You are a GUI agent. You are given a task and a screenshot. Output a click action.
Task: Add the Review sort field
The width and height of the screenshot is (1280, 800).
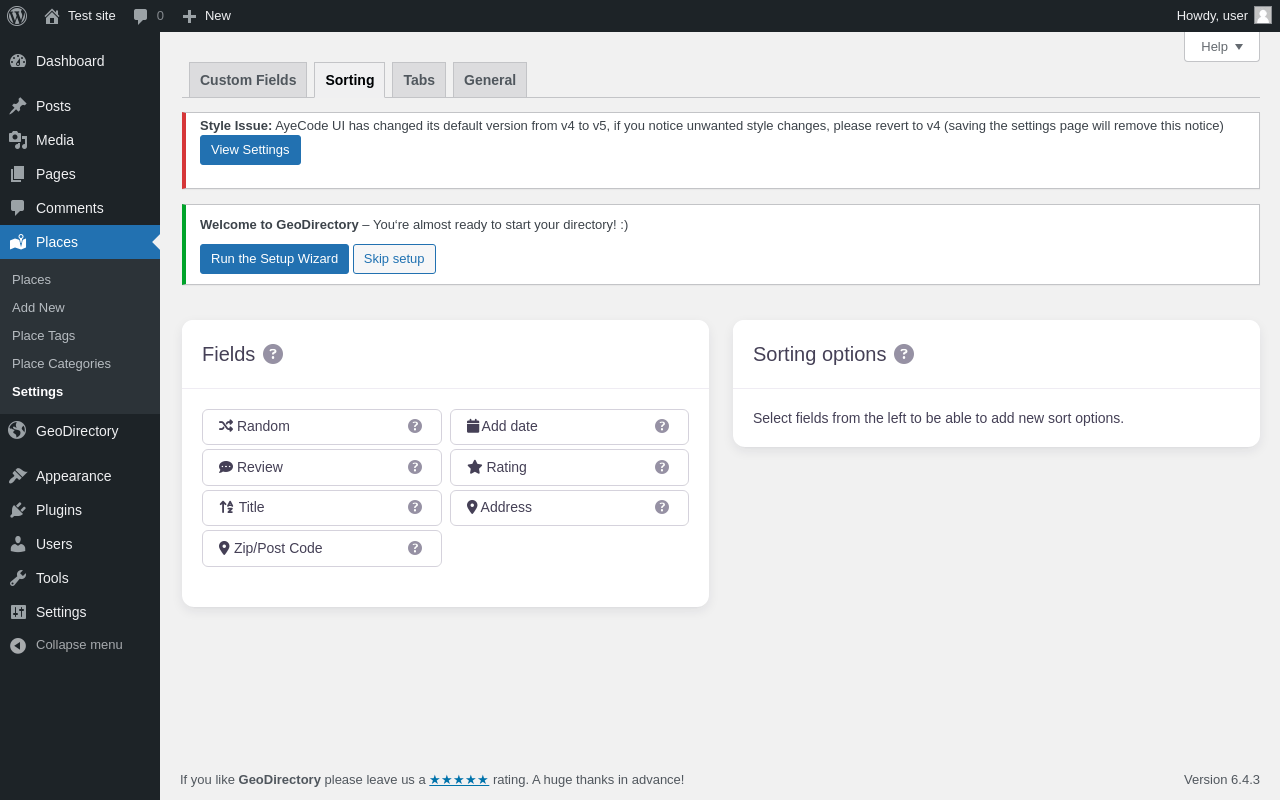(x=322, y=467)
